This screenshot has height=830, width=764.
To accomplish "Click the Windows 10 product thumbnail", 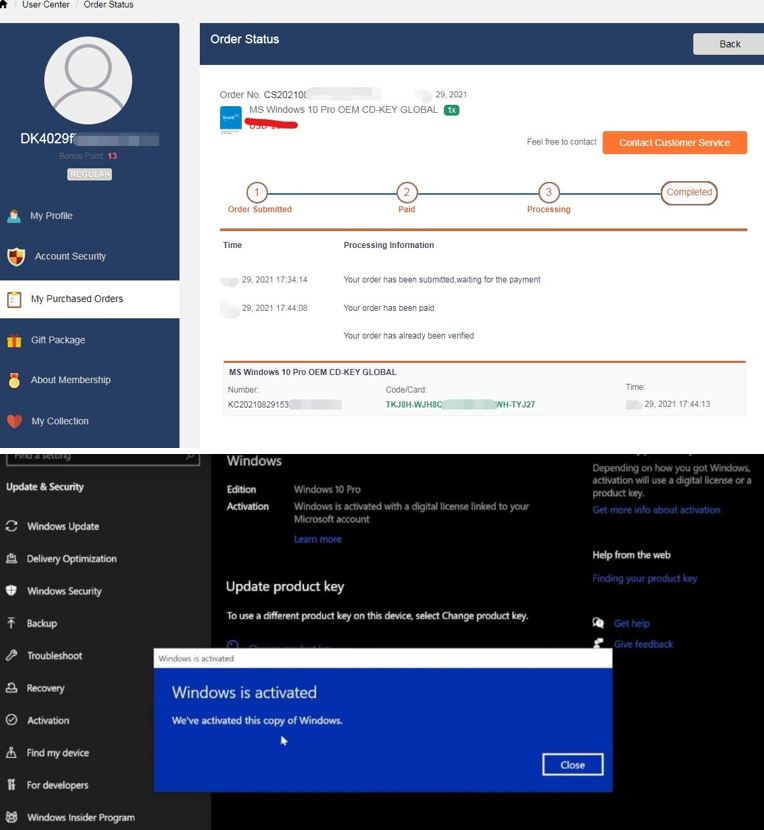I will (x=230, y=119).
